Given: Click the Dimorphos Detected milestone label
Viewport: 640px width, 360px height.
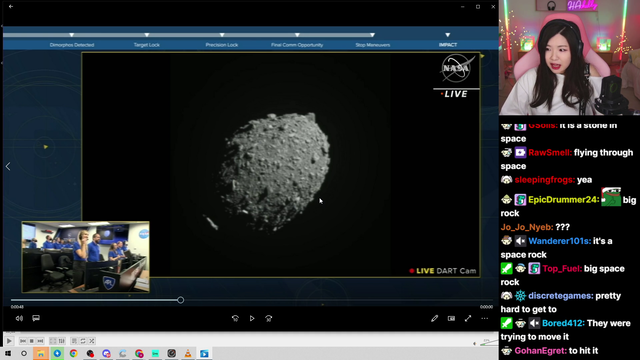Looking at the screenshot, I should [72, 45].
